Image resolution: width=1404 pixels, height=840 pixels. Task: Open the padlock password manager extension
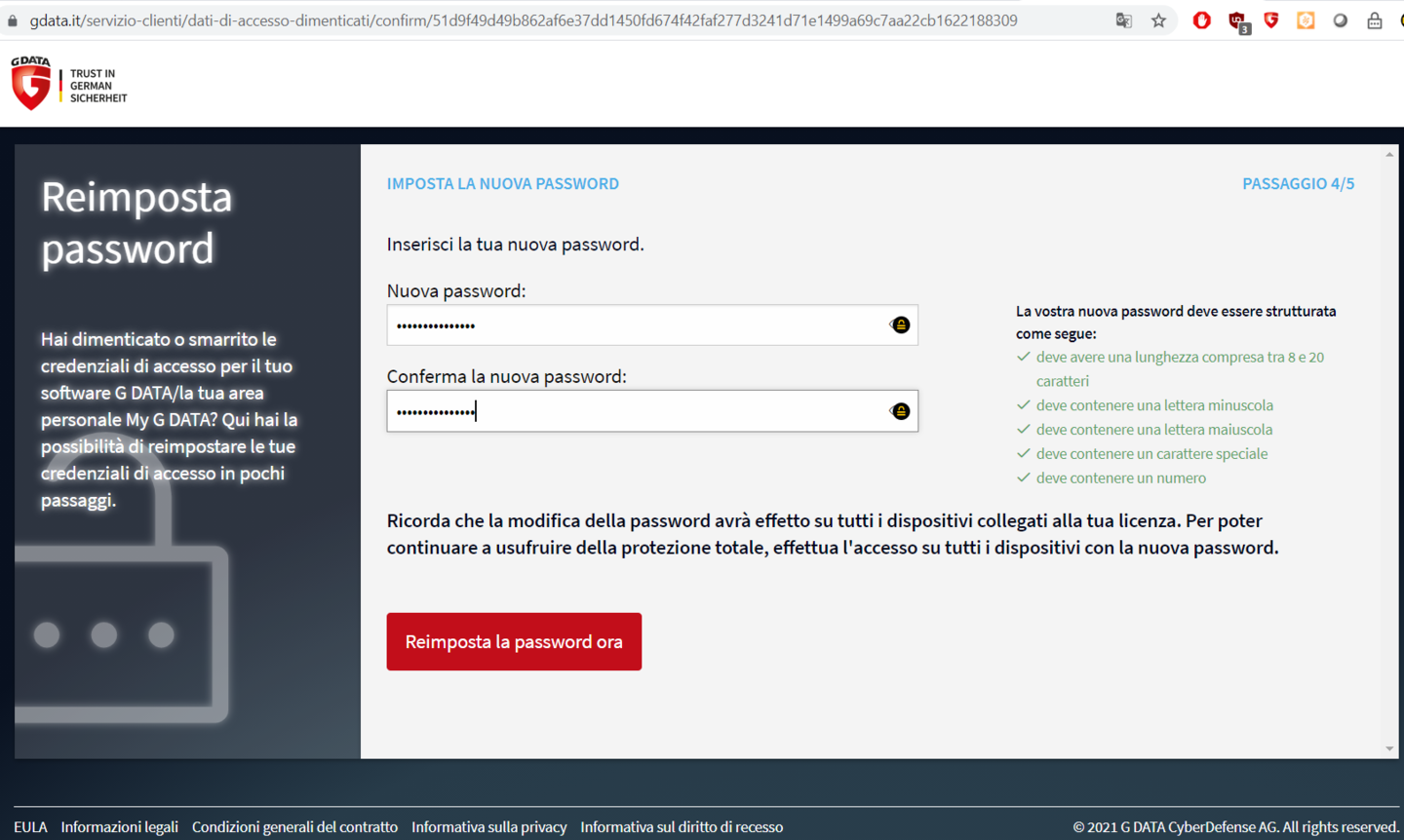1375,20
